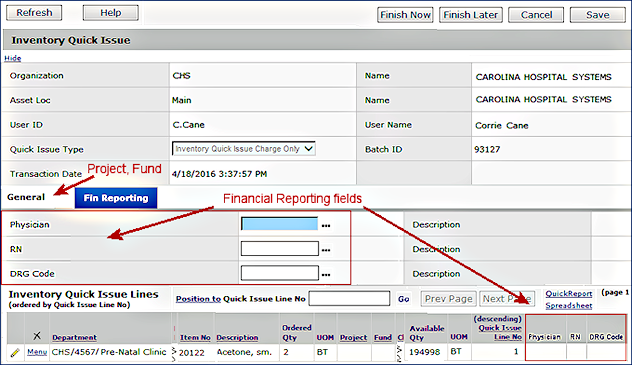The image size is (632, 365).
Task: Open the RN lookup ellipsis
Action: click(326, 250)
